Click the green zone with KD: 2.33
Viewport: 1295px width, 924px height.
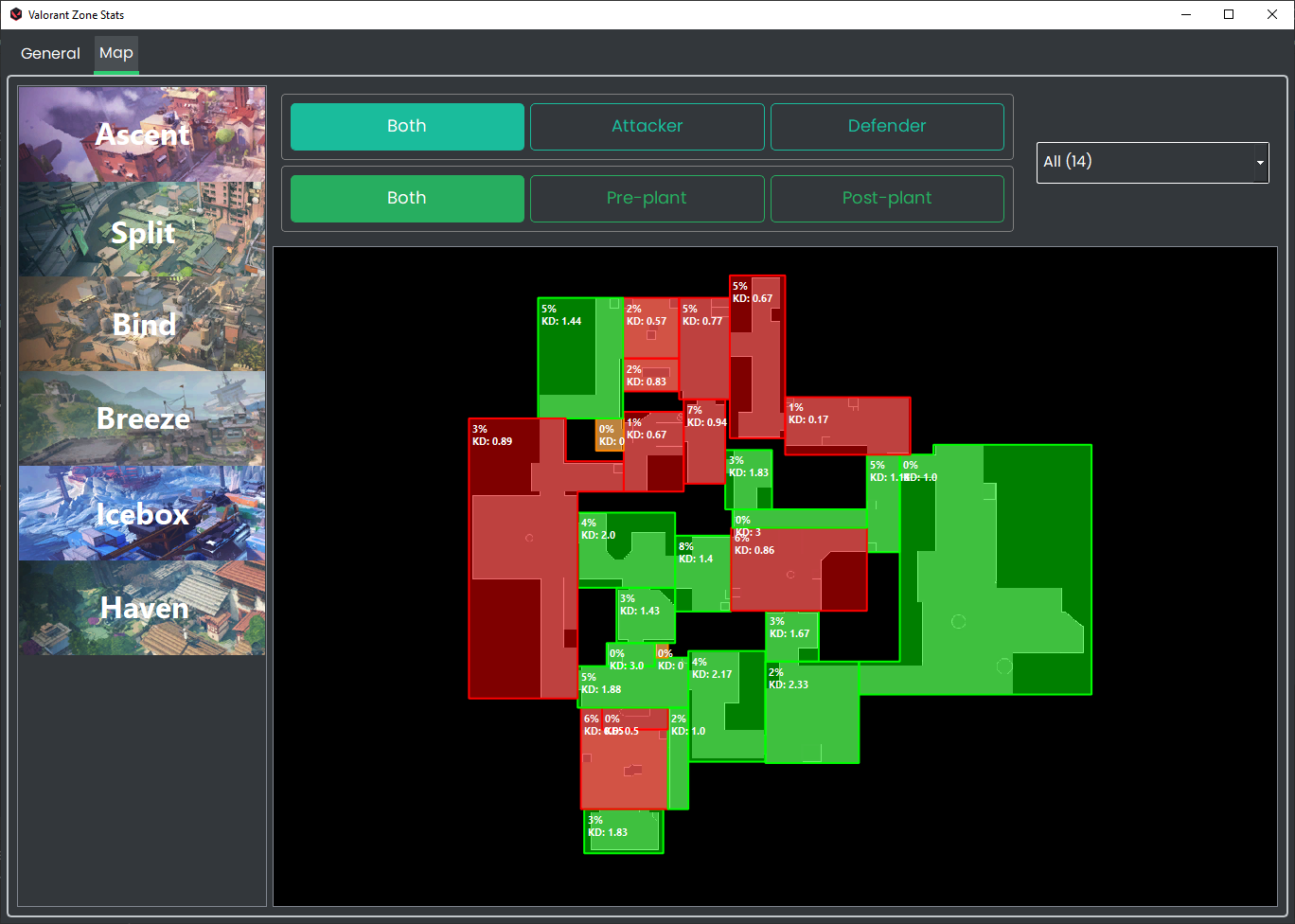click(812, 712)
